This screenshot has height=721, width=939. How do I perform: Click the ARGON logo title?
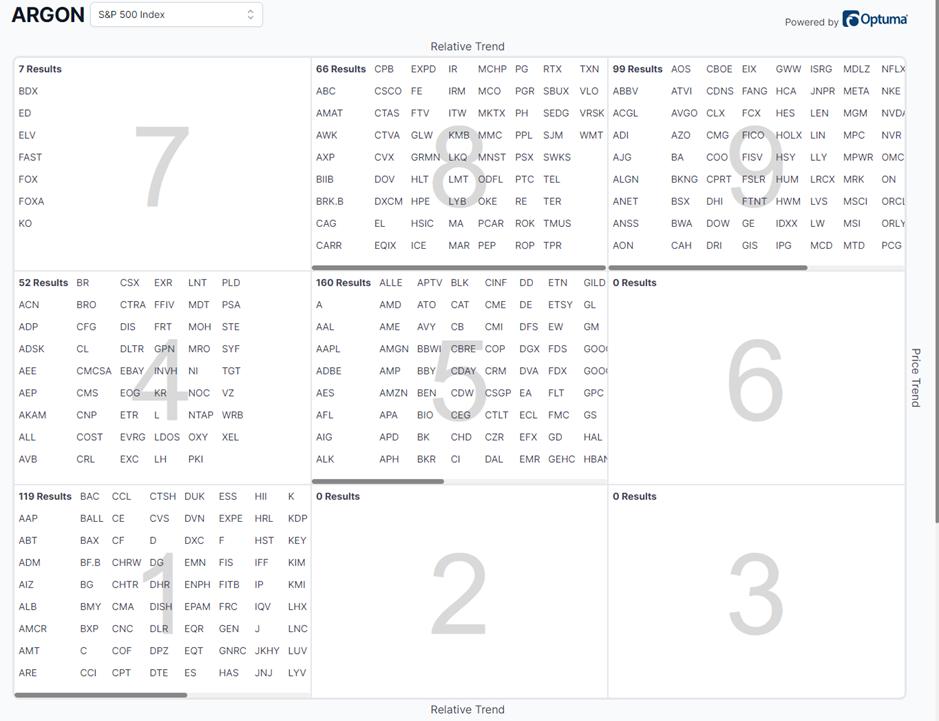tap(47, 15)
